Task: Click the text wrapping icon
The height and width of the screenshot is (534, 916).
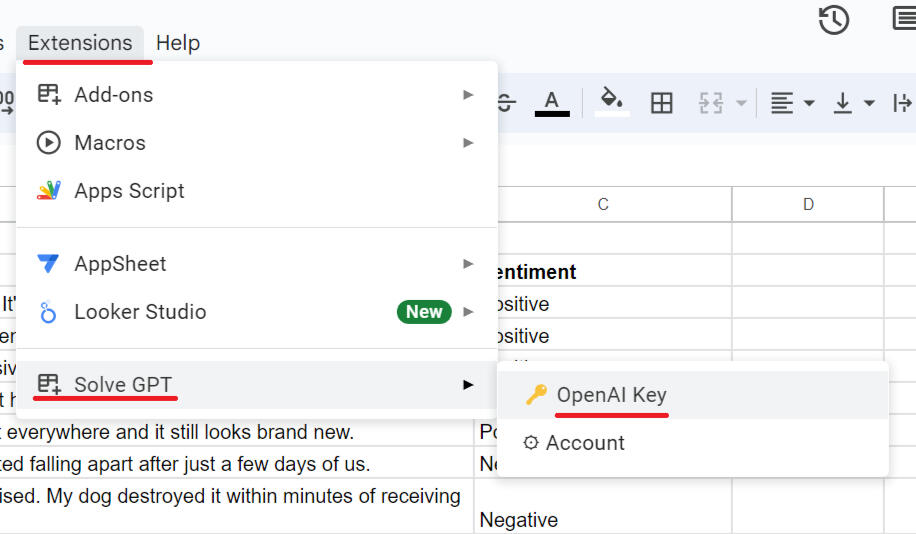Action: 902,102
